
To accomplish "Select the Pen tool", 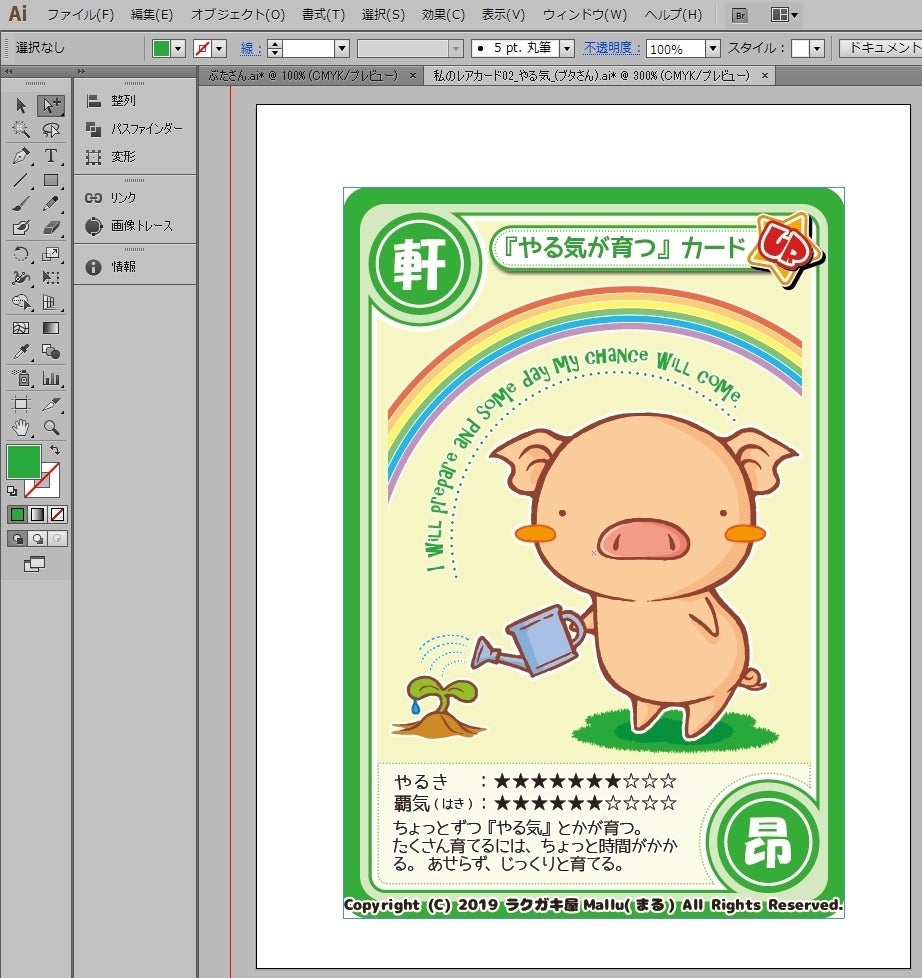I will pyautogui.click(x=21, y=156).
